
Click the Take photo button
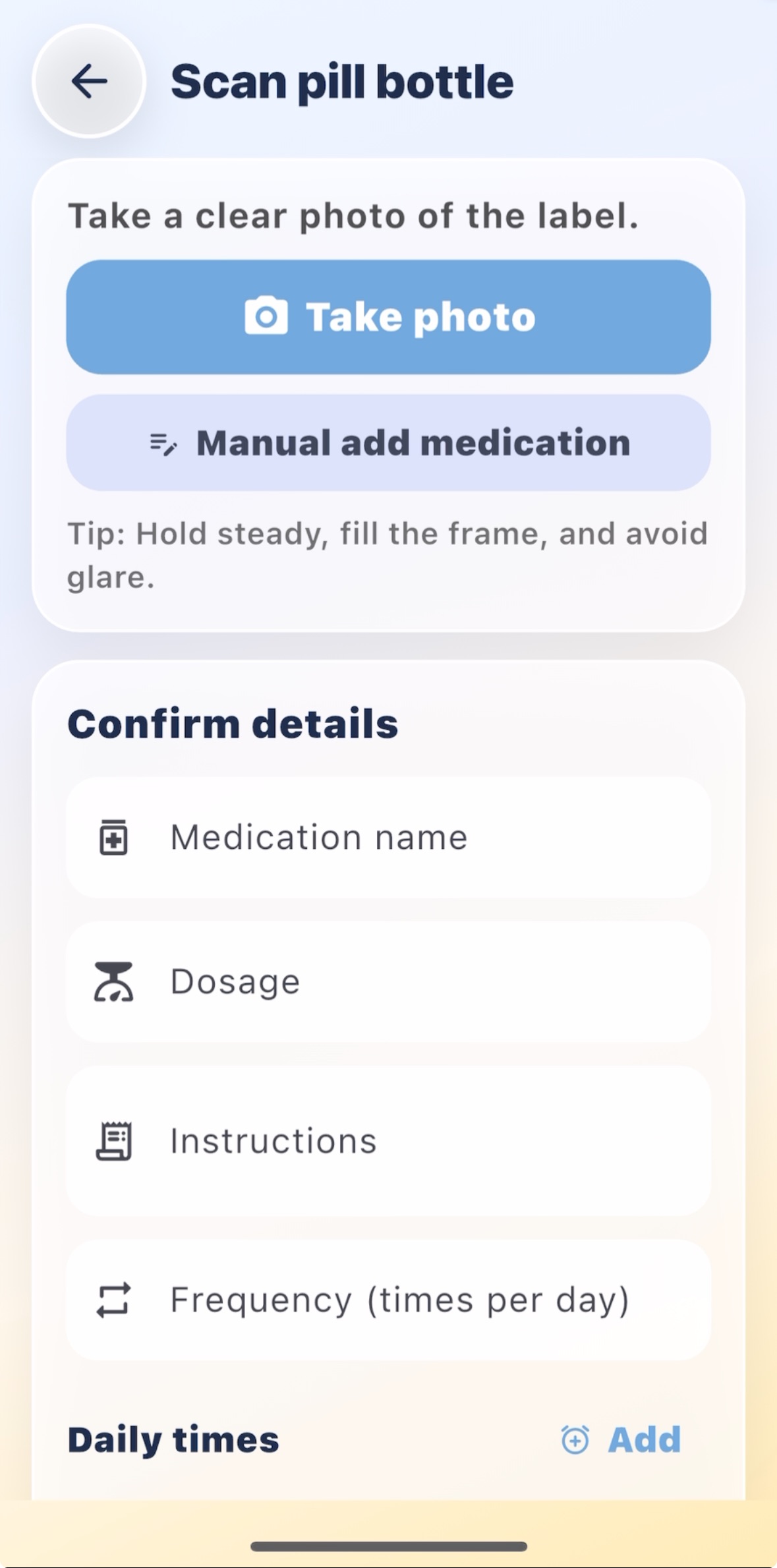(x=388, y=317)
